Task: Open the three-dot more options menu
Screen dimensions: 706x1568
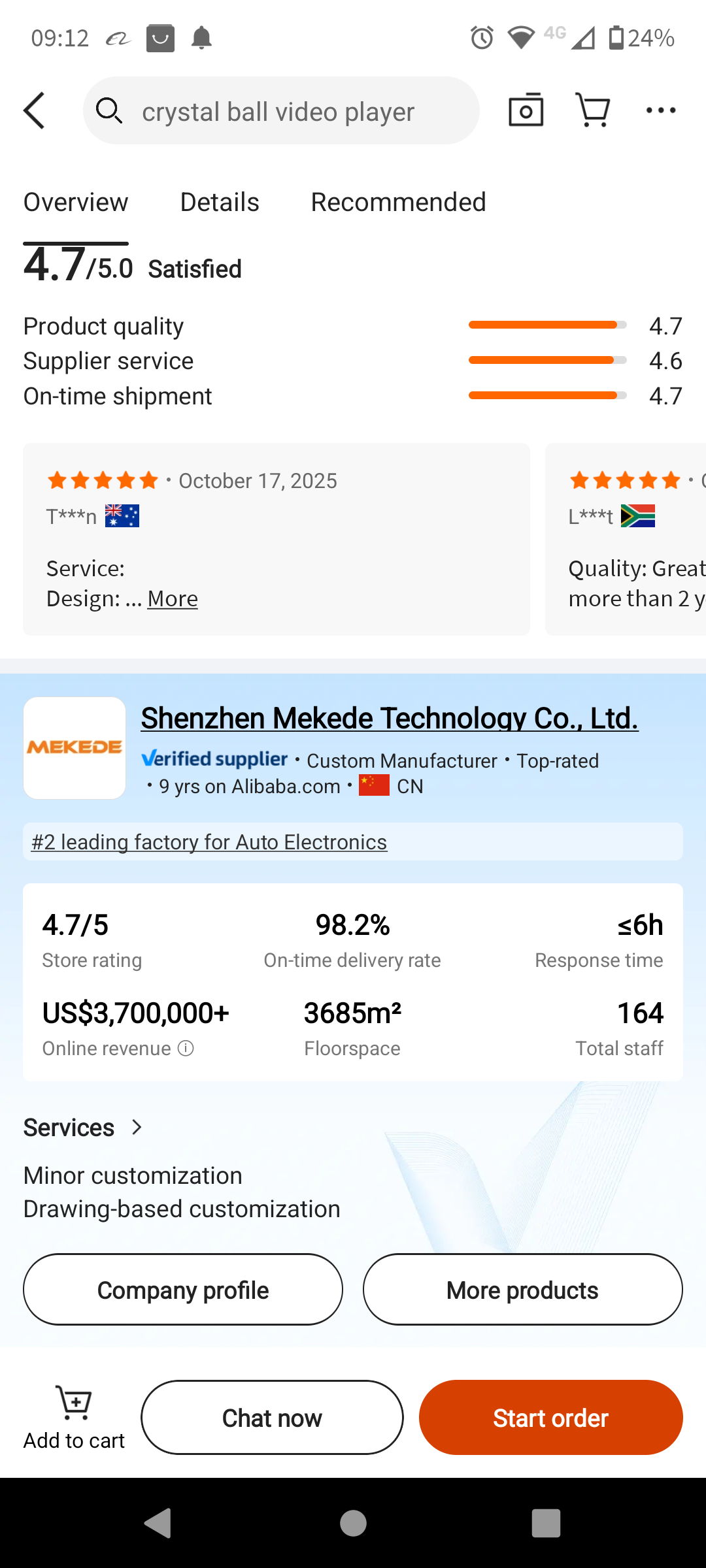Action: coord(660,110)
